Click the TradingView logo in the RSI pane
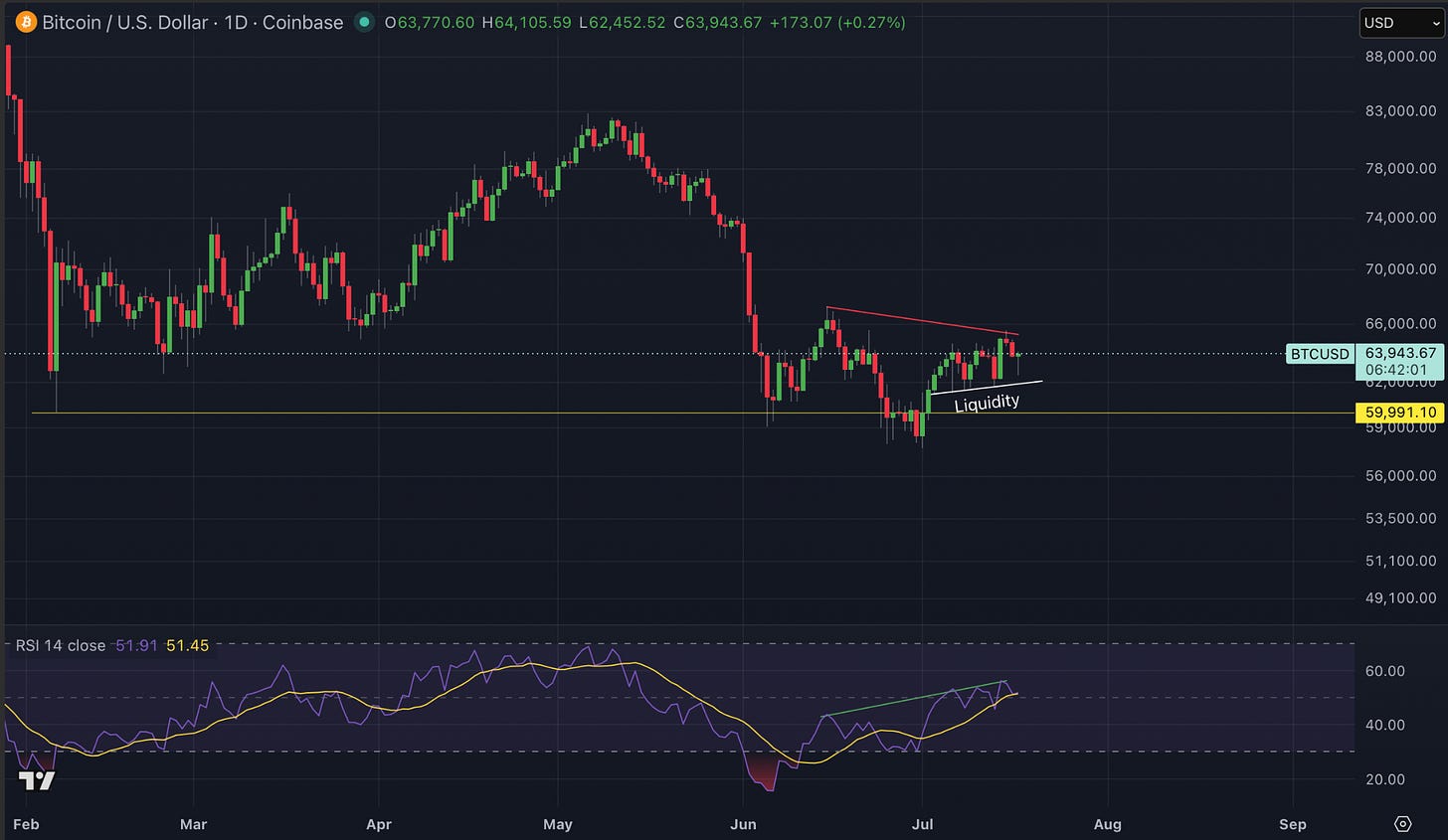Viewport: 1448px width, 840px height. pyautogui.click(x=37, y=780)
